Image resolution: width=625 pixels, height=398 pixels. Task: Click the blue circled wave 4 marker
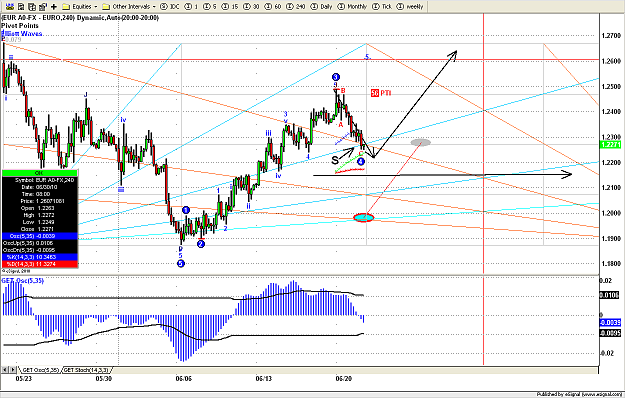(x=360, y=161)
